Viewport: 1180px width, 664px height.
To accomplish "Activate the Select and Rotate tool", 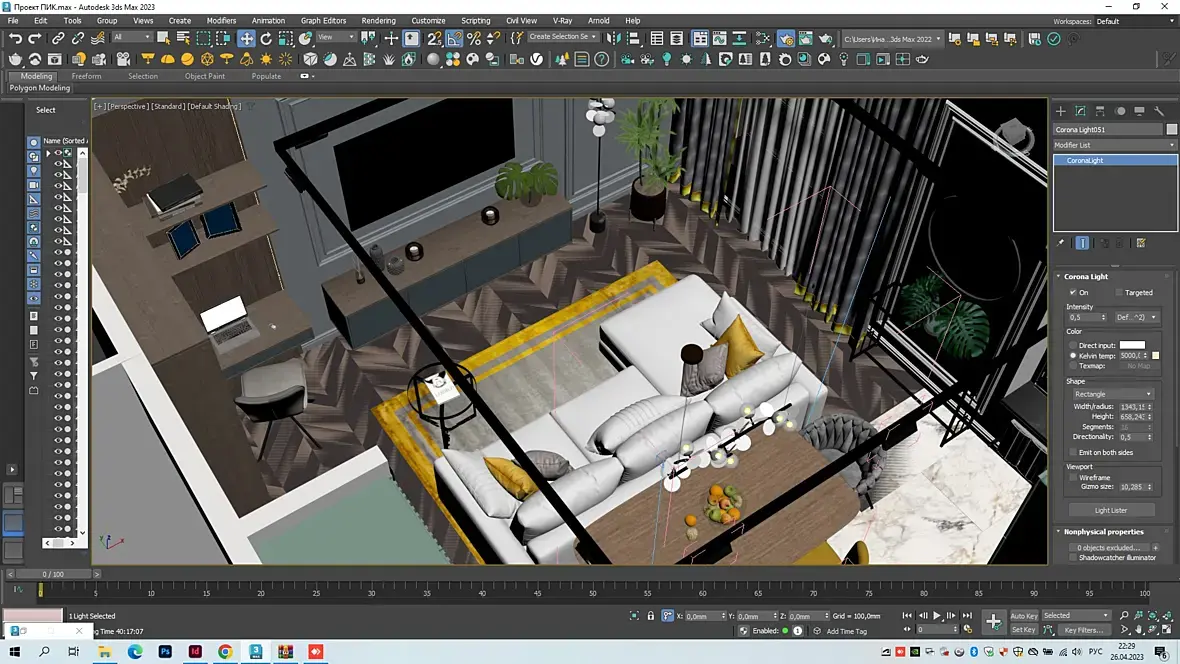I will tap(266, 38).
